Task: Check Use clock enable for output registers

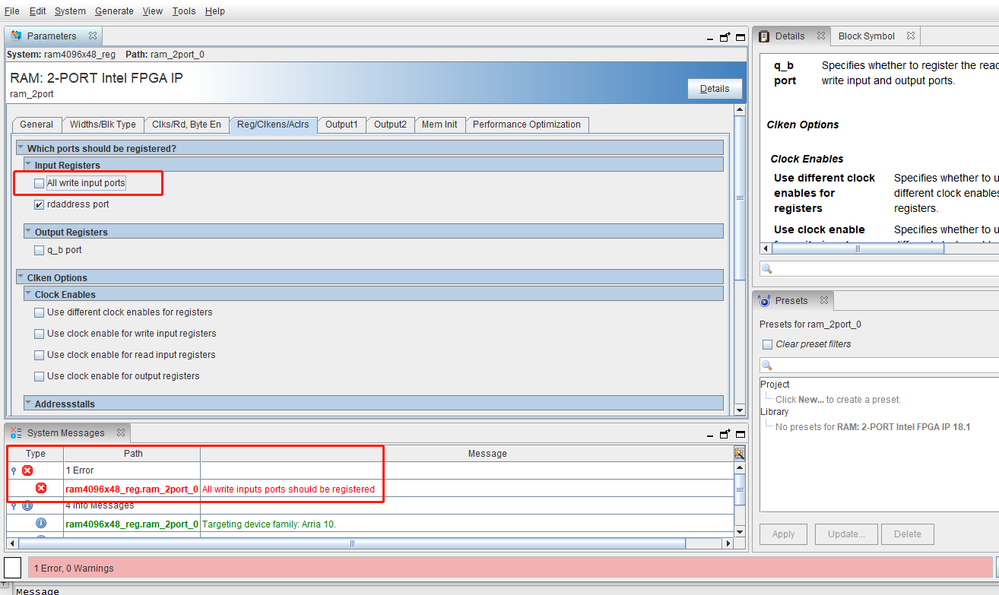Action: click(39, 376)
